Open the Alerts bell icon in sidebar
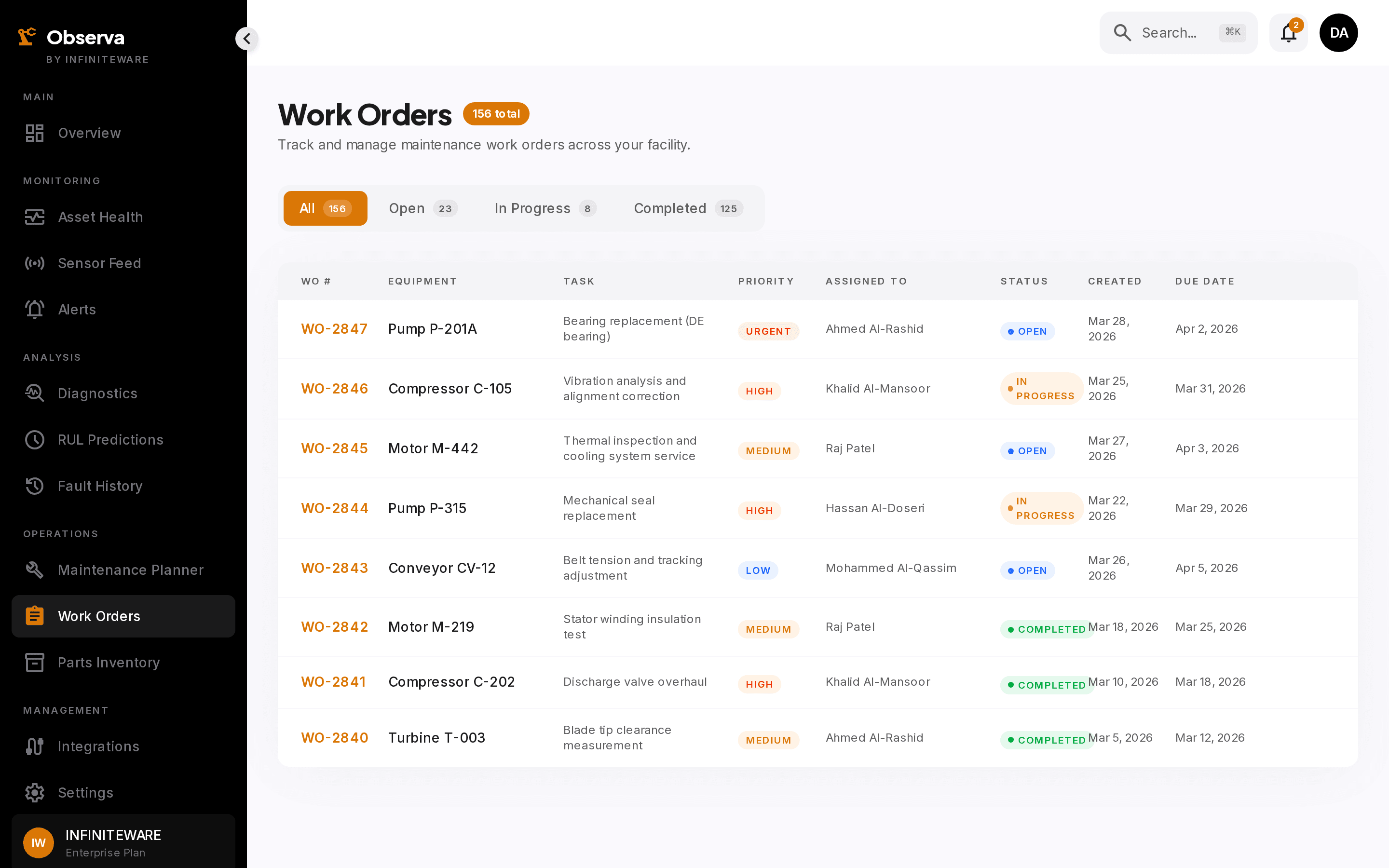The height and width of the screenshot is (868, 1389). click(34, 310)
